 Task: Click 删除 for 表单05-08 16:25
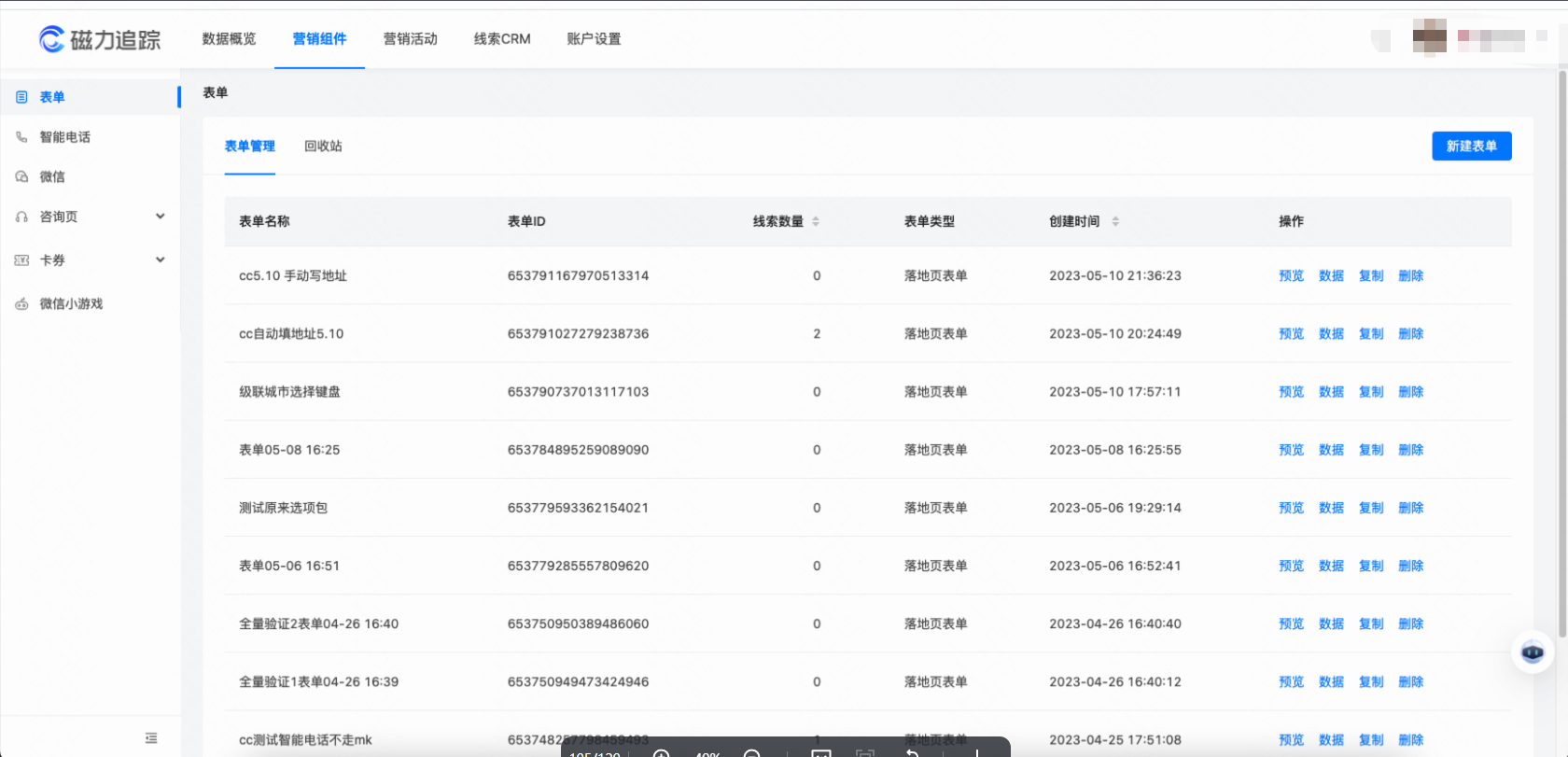click(1411, 450)
